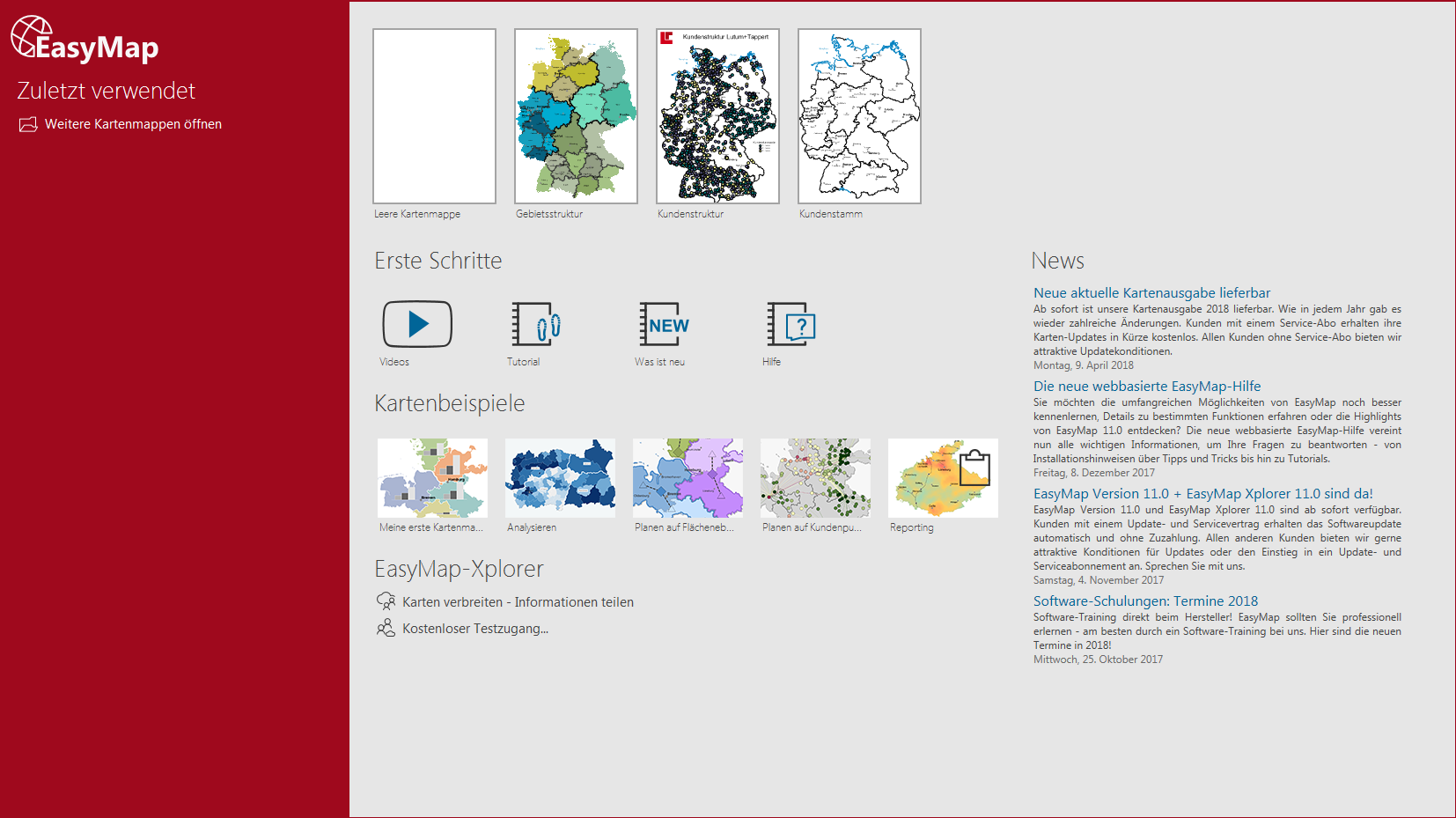Image resolution: width=1456 pixels, height=818 pixels.
Task: Click the Hilfe label
Action: pos(771,362)
